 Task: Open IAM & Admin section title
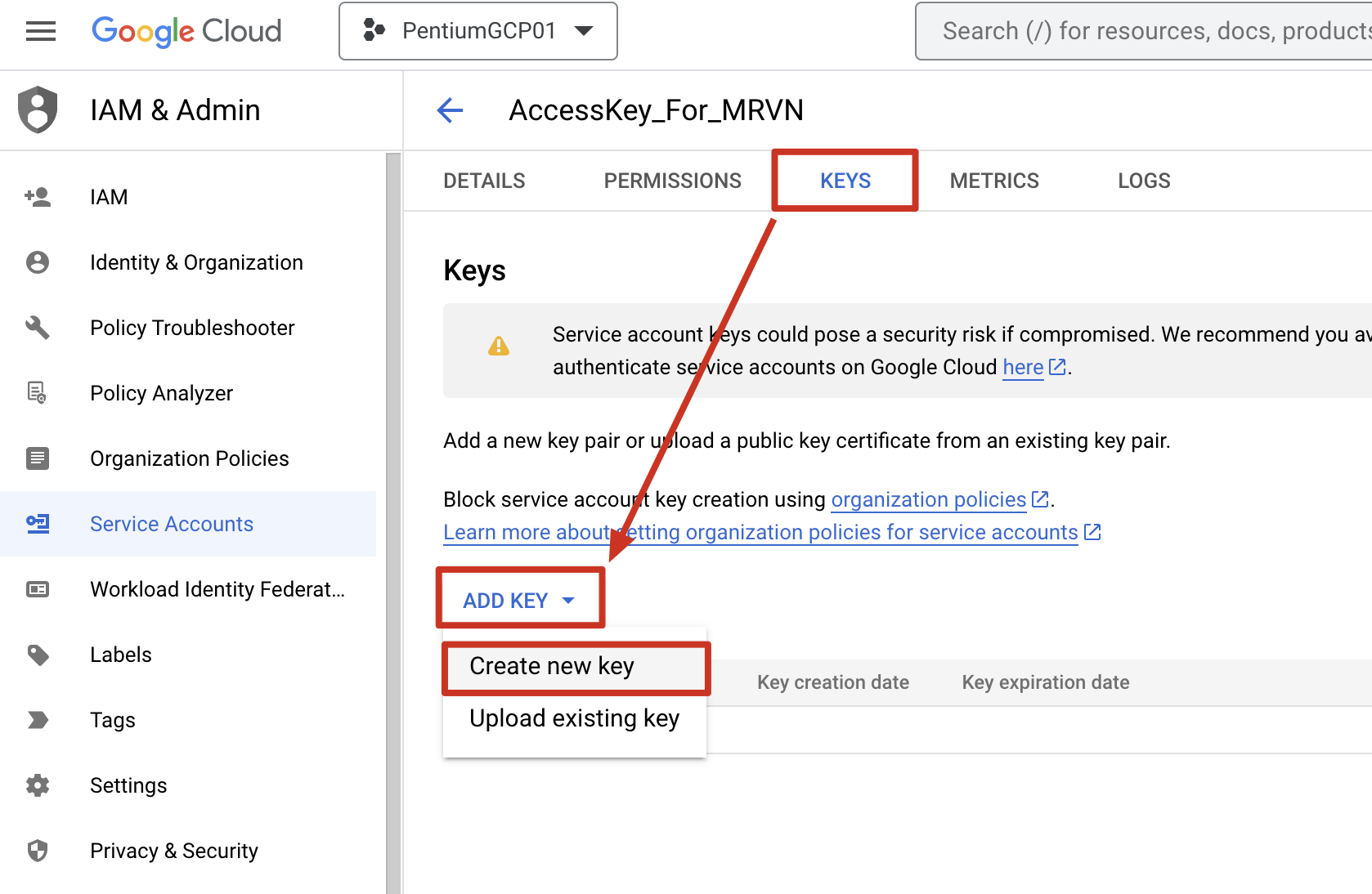pos(175,110)
